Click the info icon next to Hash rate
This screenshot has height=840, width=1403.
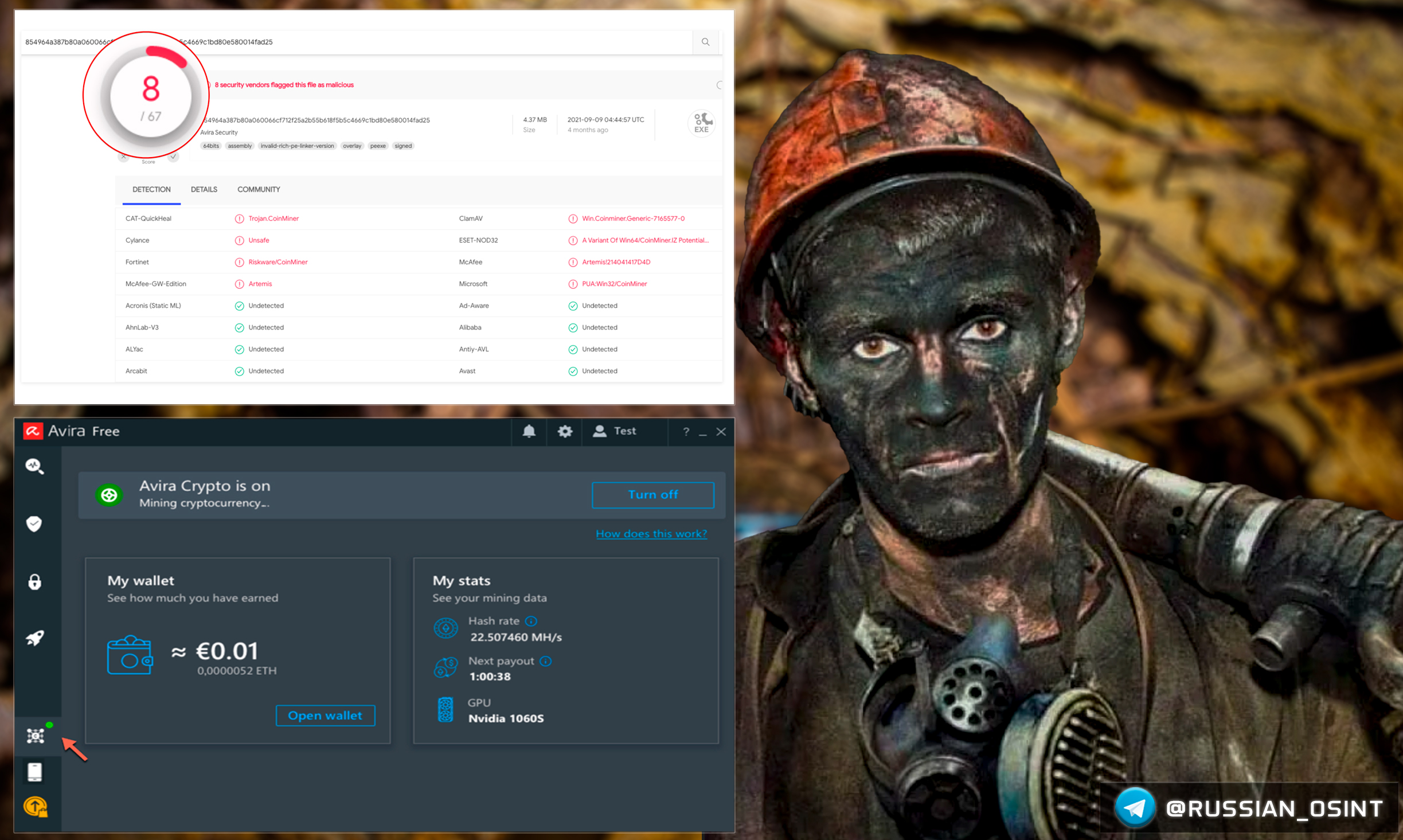click(532, 621)
